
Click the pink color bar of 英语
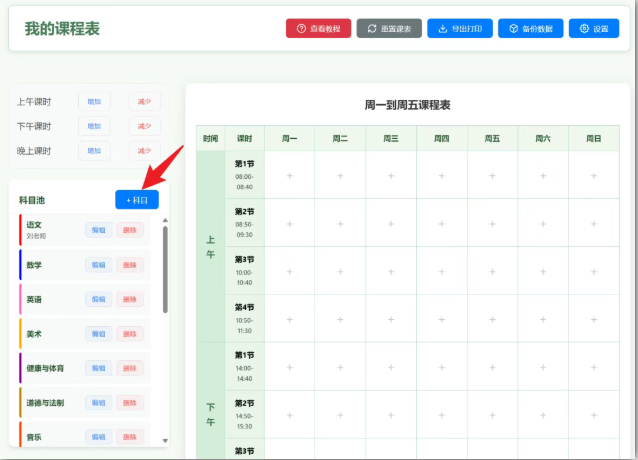[x=20, y=299]
